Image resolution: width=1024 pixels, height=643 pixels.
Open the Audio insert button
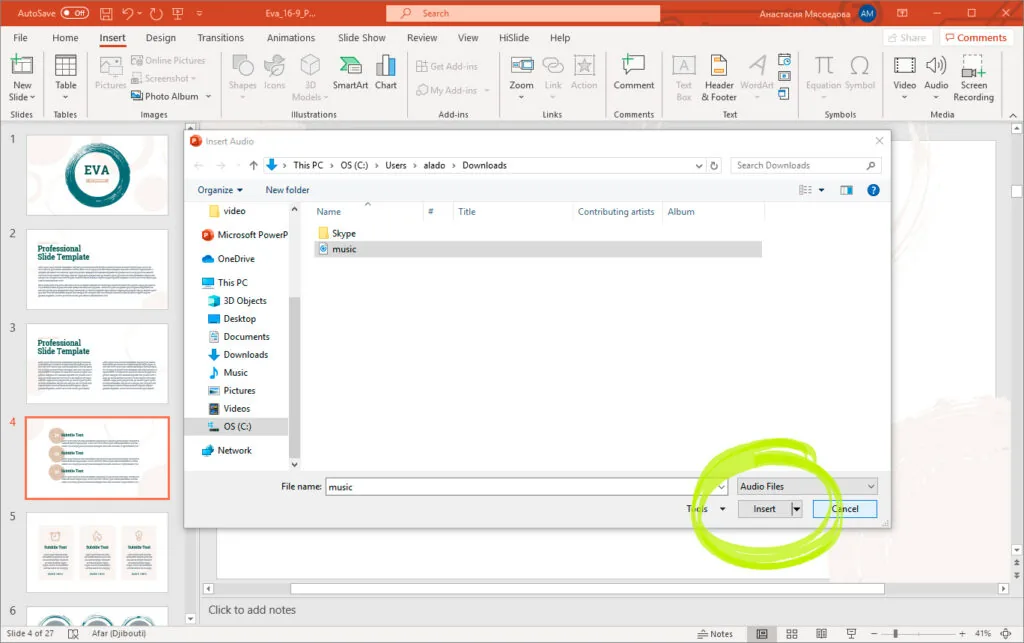[x=936, y=77]
